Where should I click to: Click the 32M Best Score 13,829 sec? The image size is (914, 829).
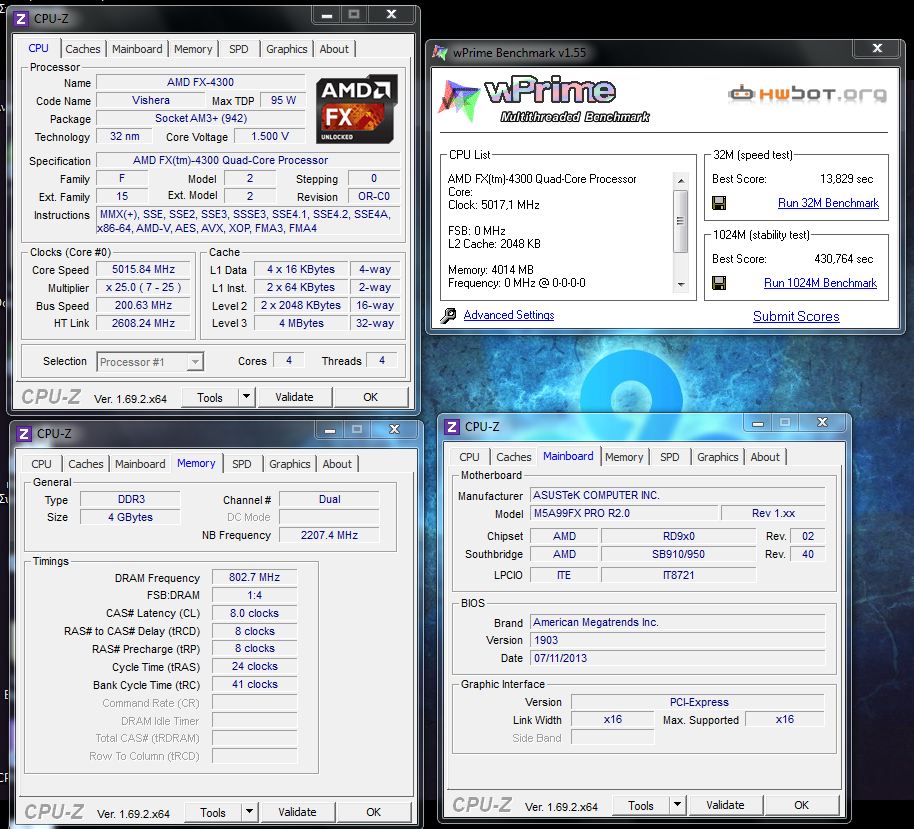click(846, 179)
